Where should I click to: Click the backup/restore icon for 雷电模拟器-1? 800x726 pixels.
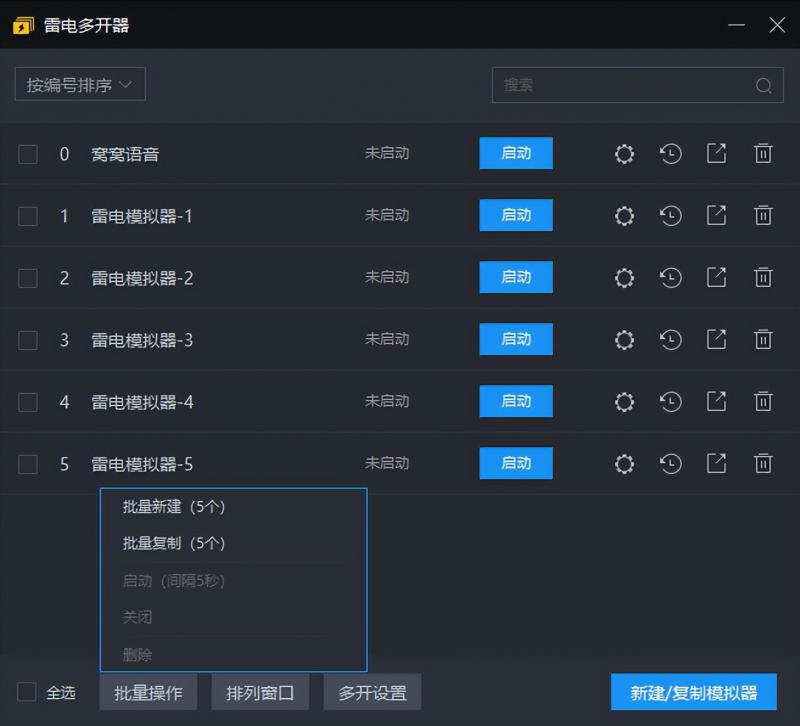click(670, 215)
